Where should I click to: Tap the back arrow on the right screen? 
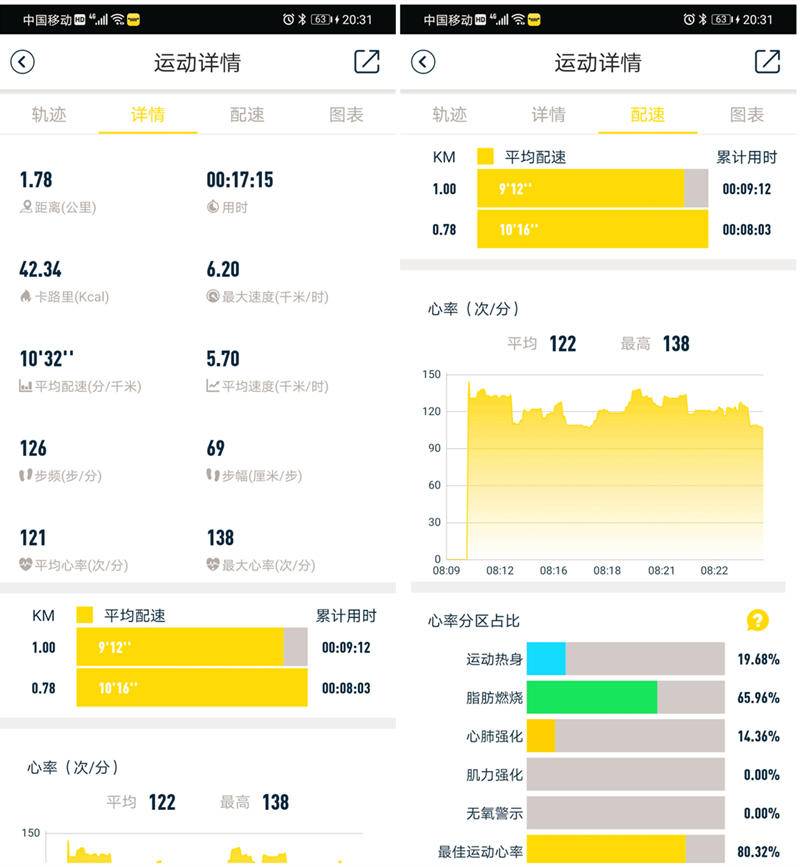pyautogui.click(x=423, y=62)
